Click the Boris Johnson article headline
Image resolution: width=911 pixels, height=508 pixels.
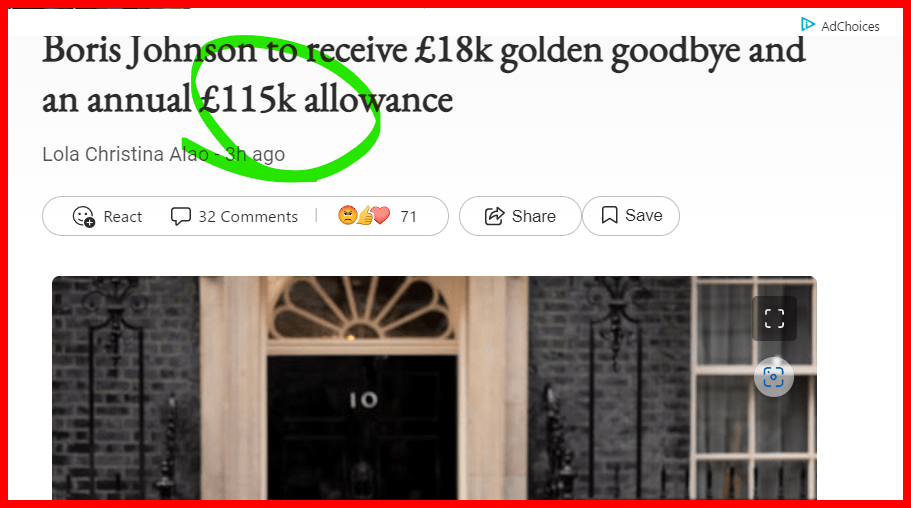pos(424,75)
